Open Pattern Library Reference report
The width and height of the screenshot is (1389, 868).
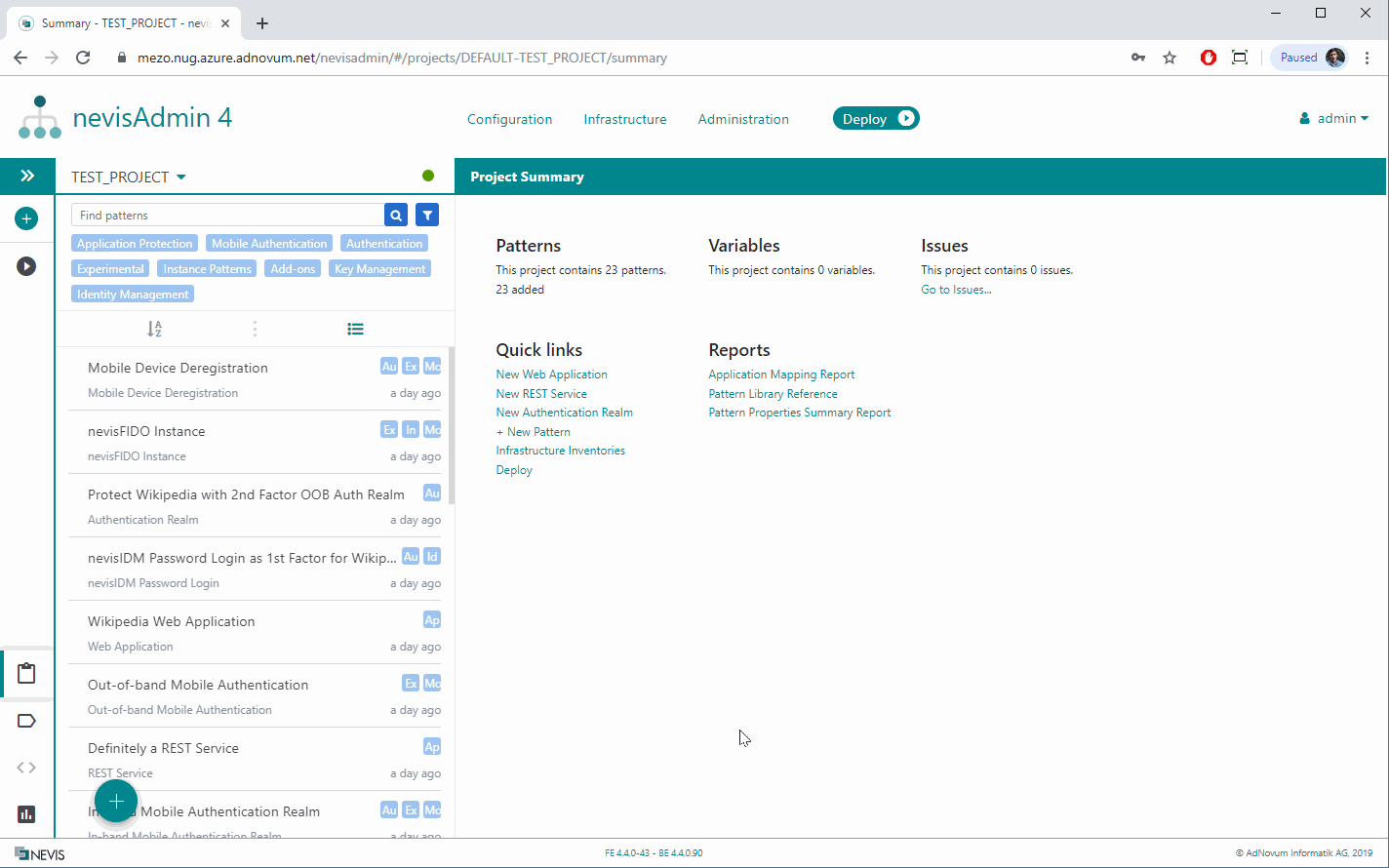pos(773,394)
